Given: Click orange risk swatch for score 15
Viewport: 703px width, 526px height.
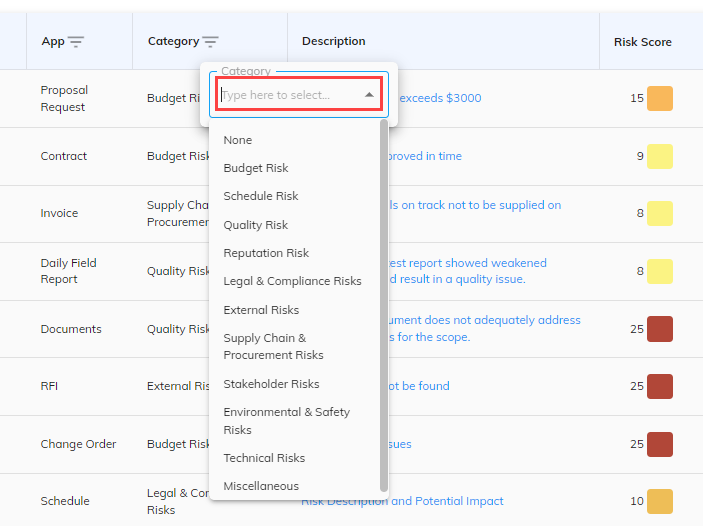Looking at the screenshot, I should click(660, 98).
